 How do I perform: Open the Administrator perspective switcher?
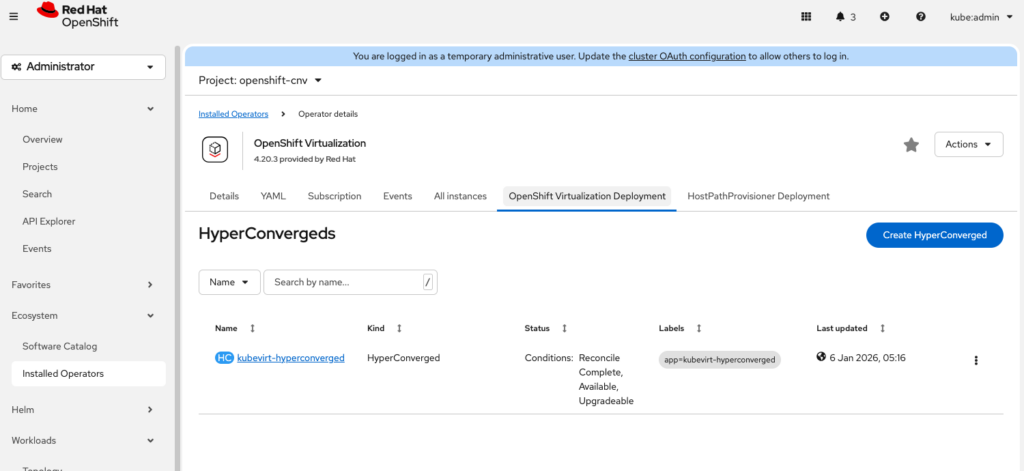tap(83, 67)
